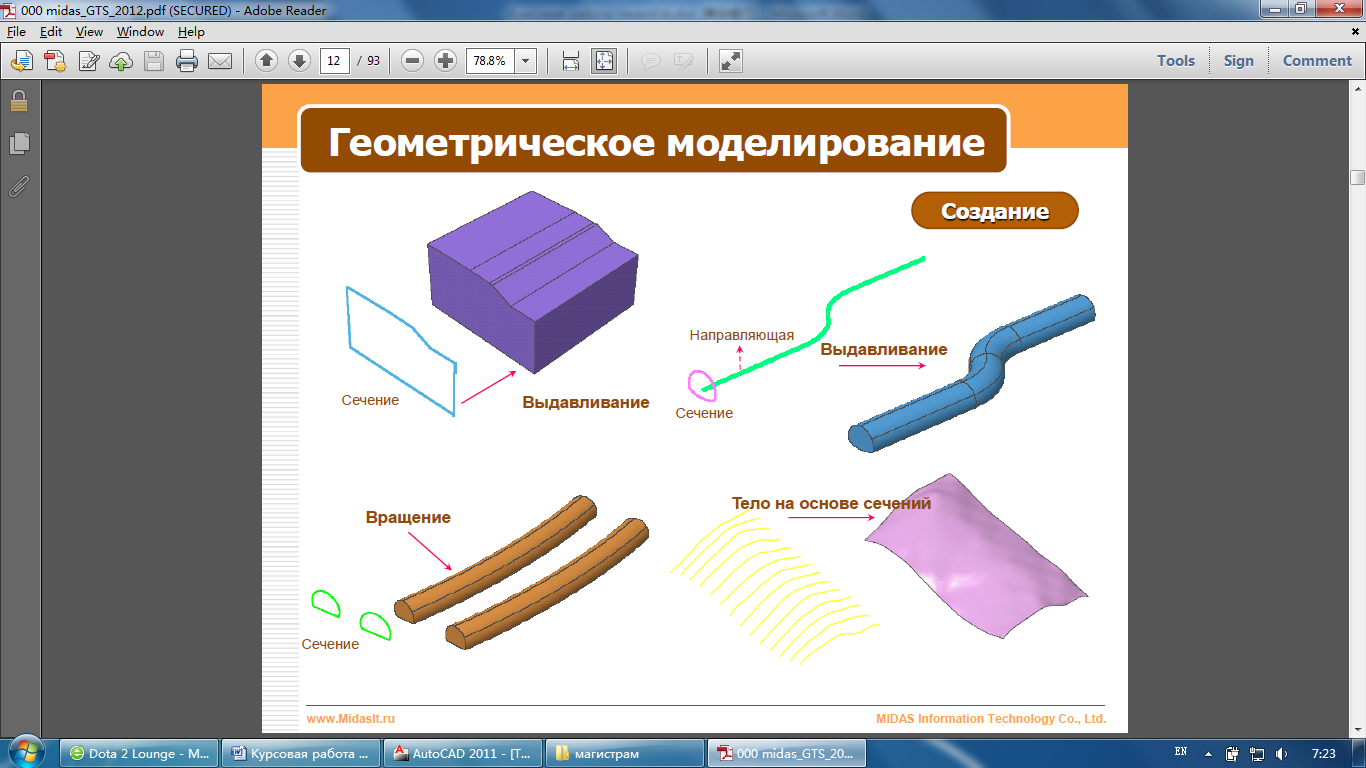The width and height of the screenshot is (1366, 768).
Task: Zoom out using the minus button
Action: click(412, 61)
